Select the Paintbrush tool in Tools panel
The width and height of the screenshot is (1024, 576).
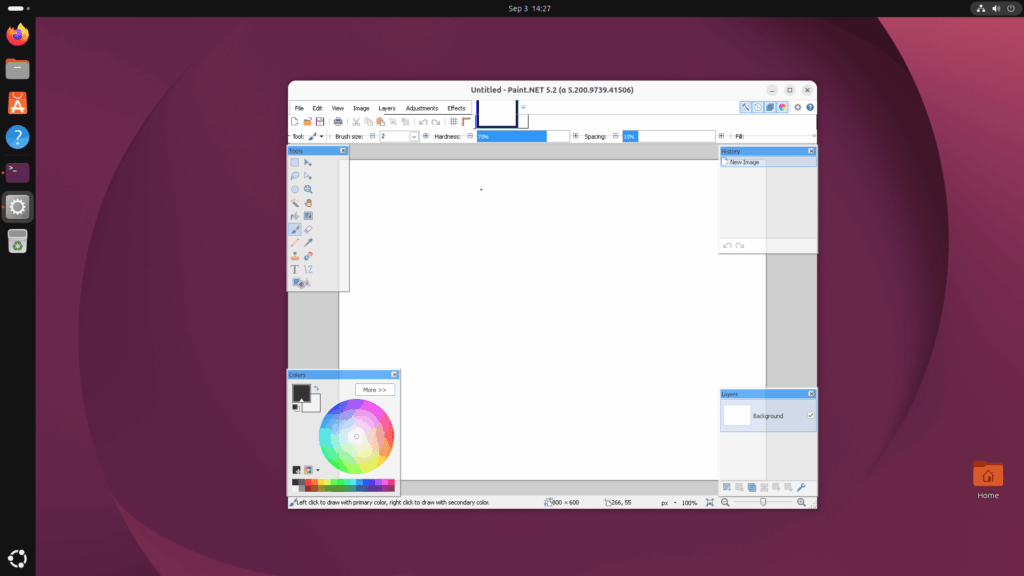(x=295, y=229)
